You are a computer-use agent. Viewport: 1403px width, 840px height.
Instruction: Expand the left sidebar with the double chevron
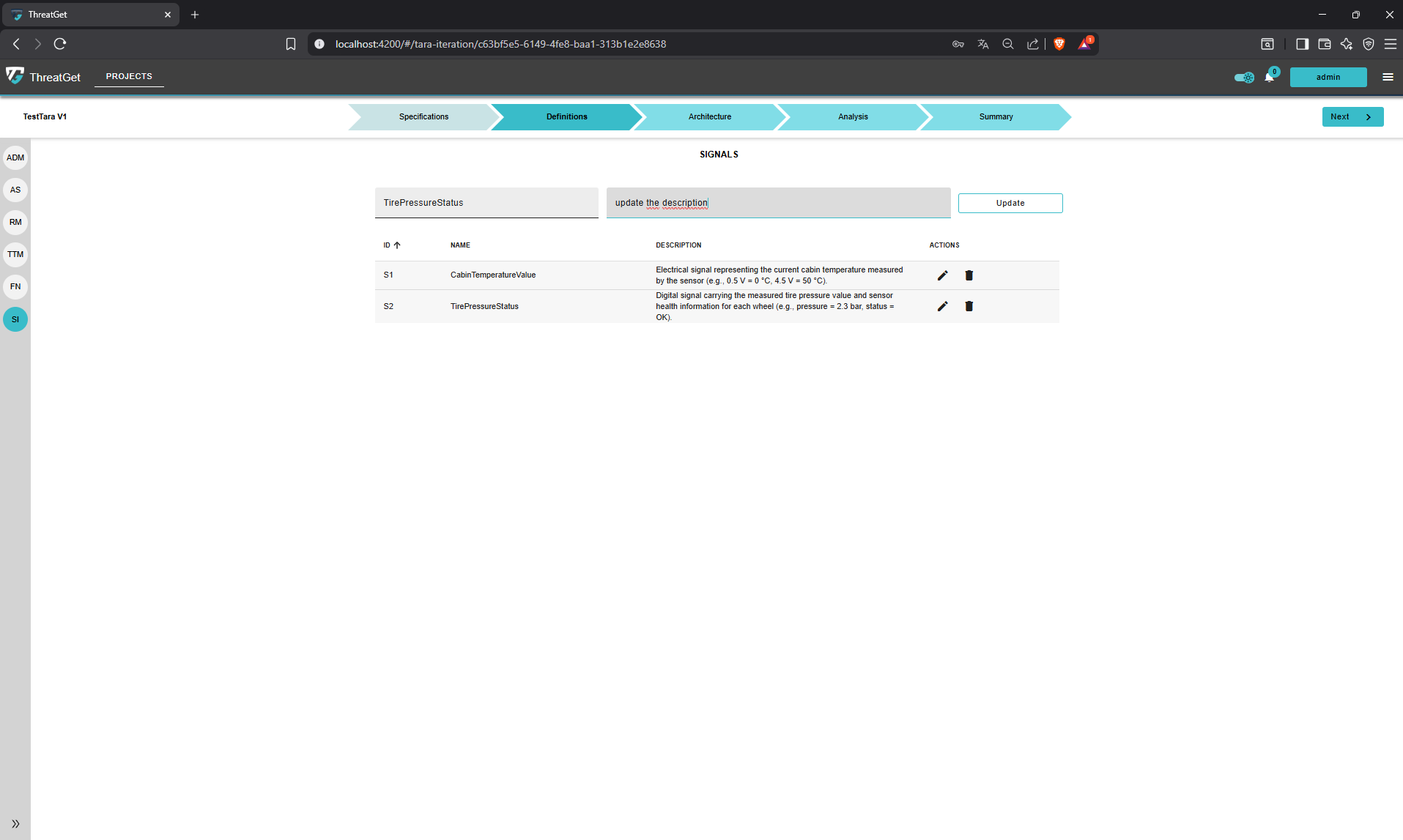click(15, 824)
